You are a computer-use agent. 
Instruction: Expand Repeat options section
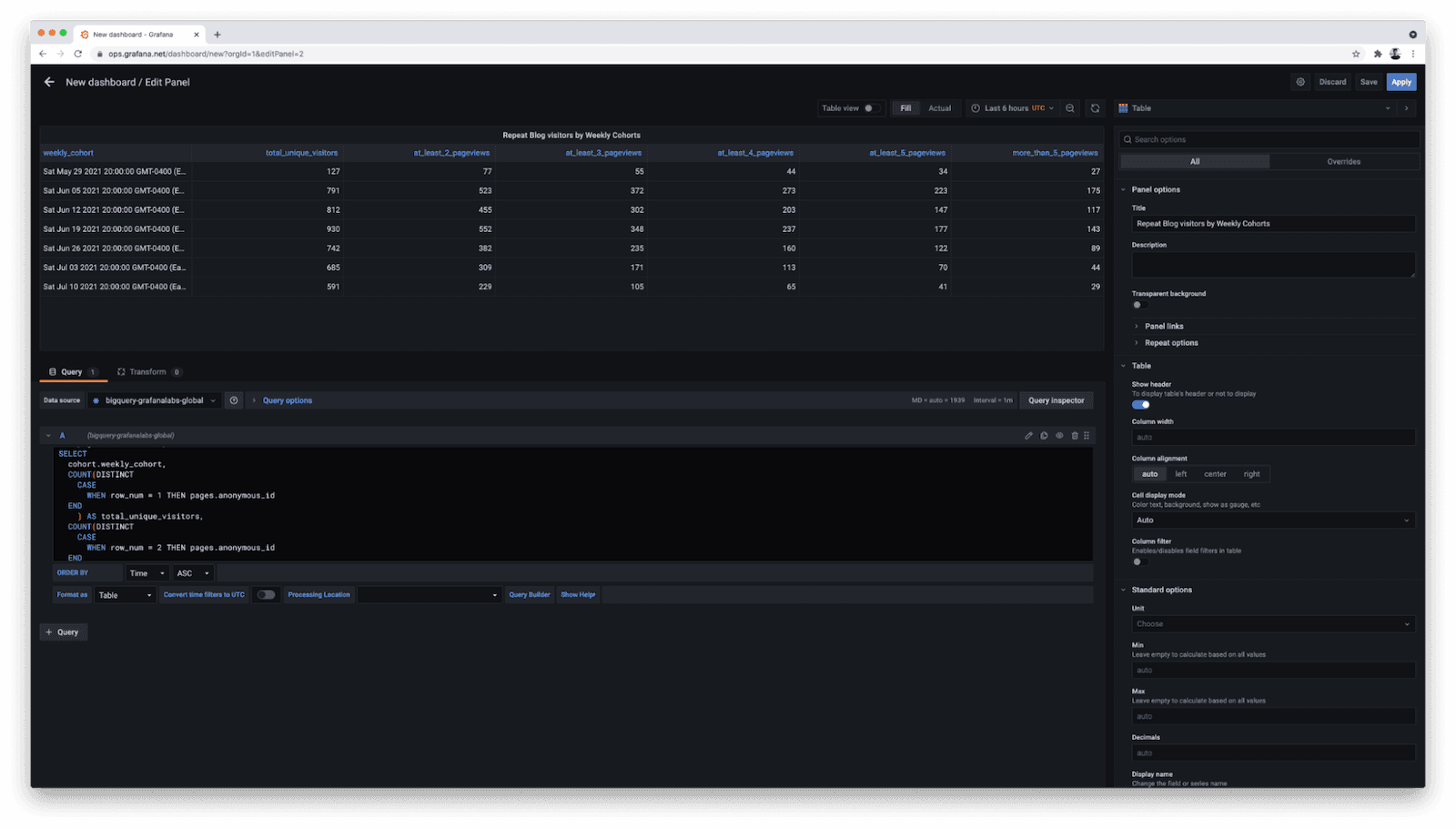[x=1171, y=343]
